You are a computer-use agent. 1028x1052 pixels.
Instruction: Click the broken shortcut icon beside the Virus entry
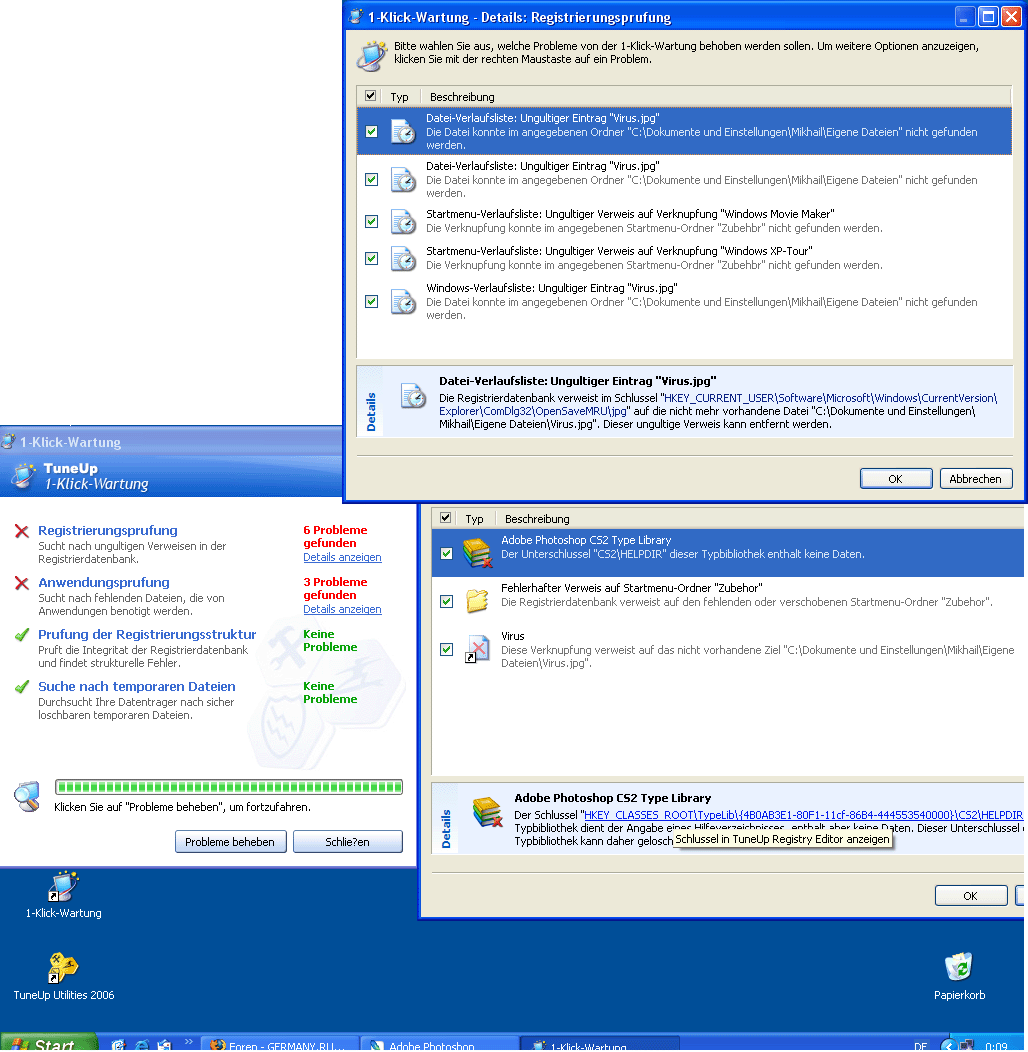pos(478,649)
